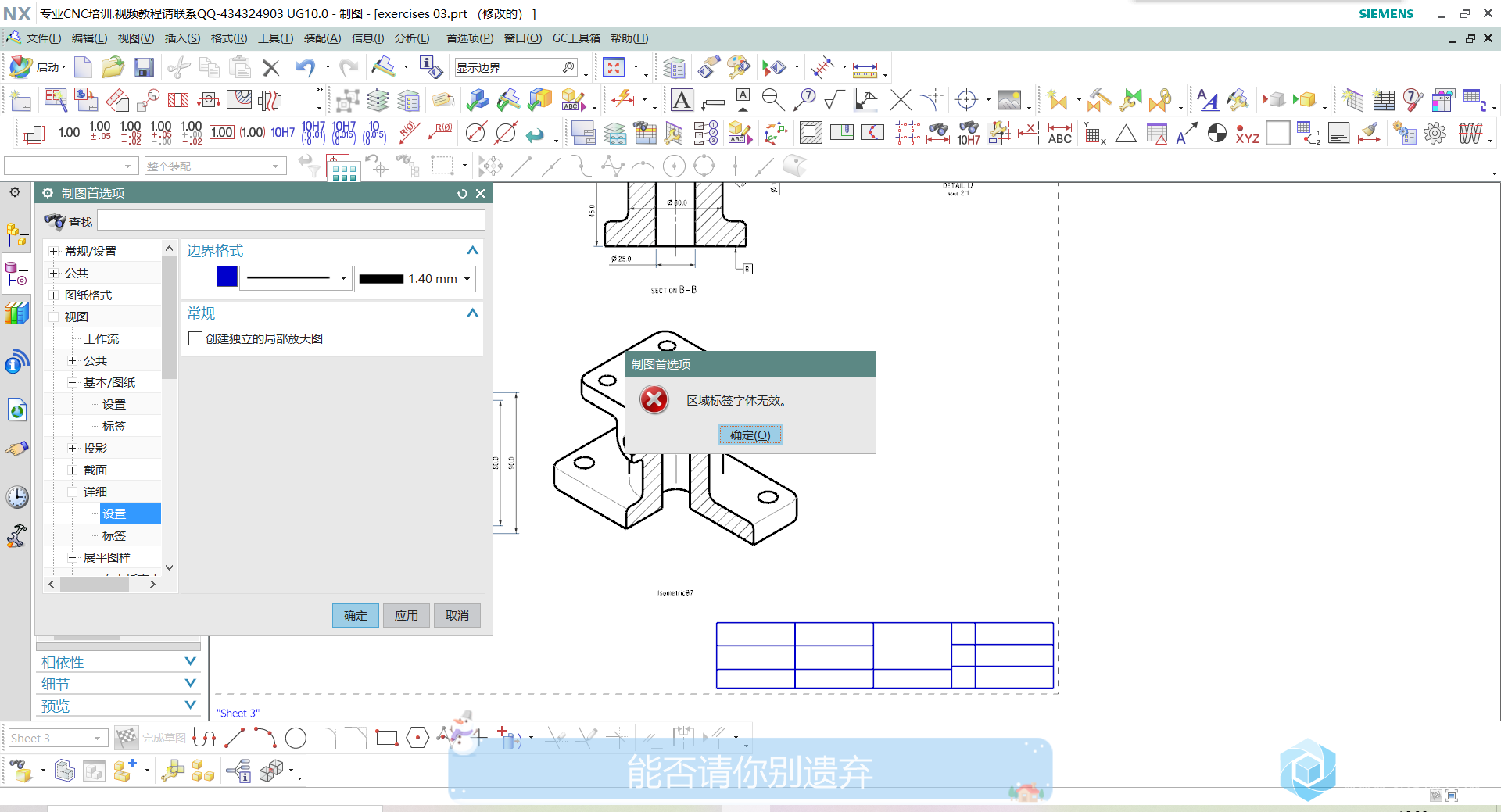Click 完成草图 finish sketch button
The height and width of the screenshot is (812, 1501).
(151, 738)
